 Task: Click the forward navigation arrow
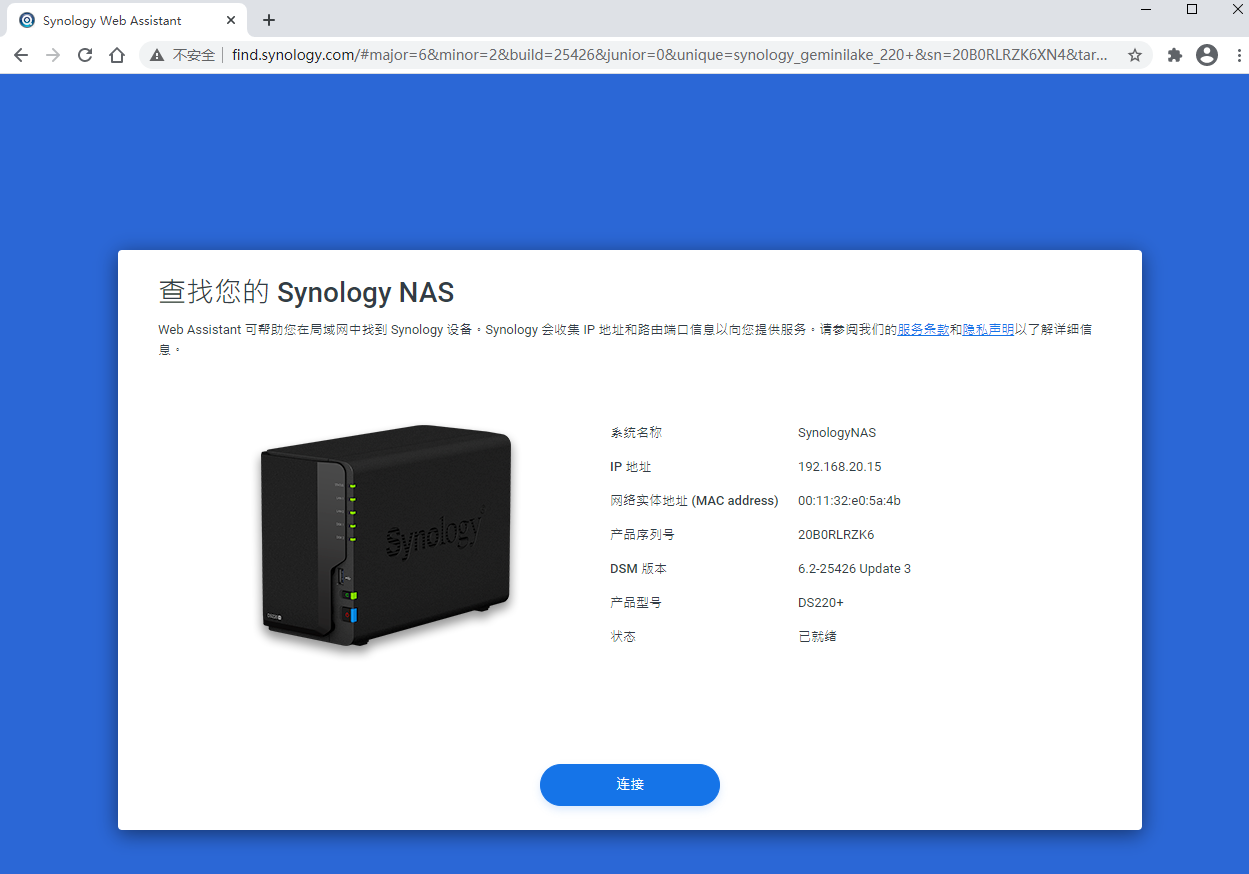pyautogui.click(x=52, y=55)
